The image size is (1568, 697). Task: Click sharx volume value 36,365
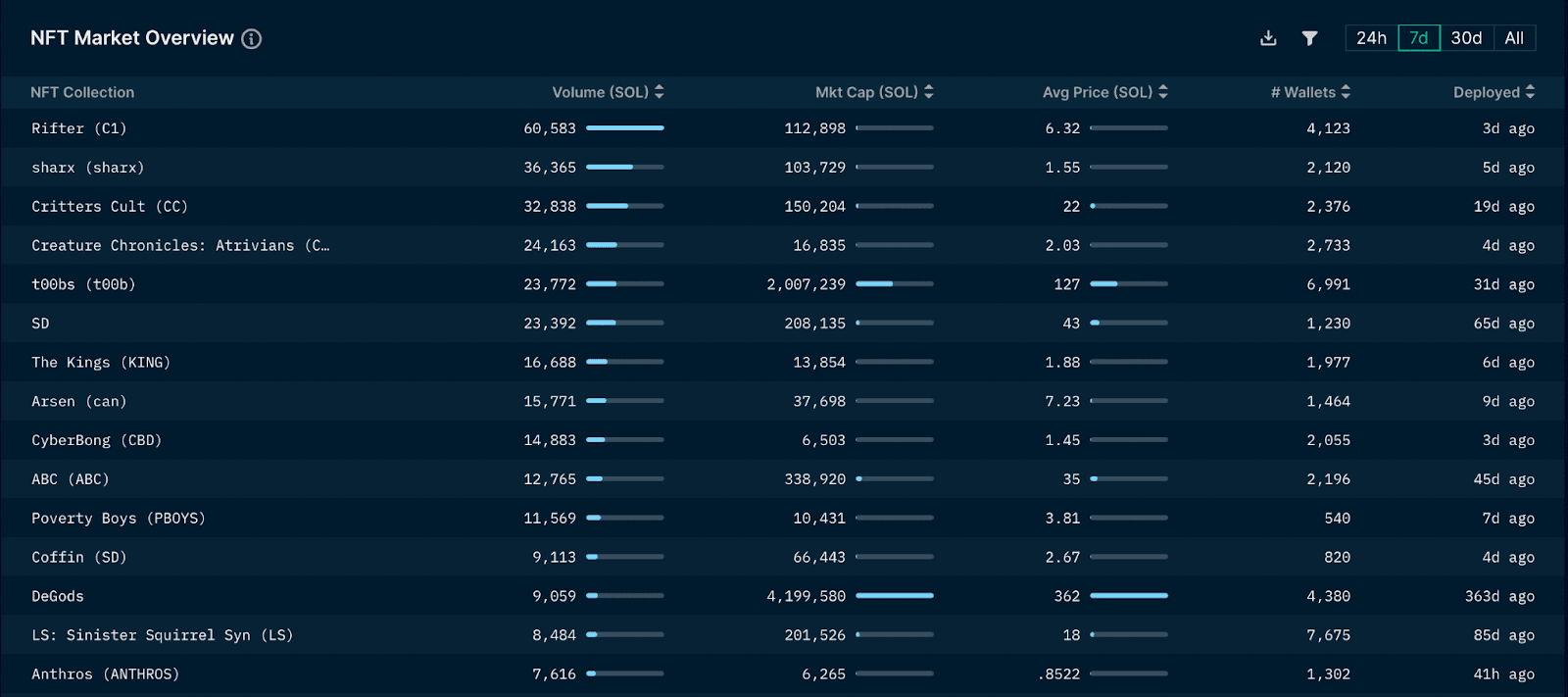point(550,168)
